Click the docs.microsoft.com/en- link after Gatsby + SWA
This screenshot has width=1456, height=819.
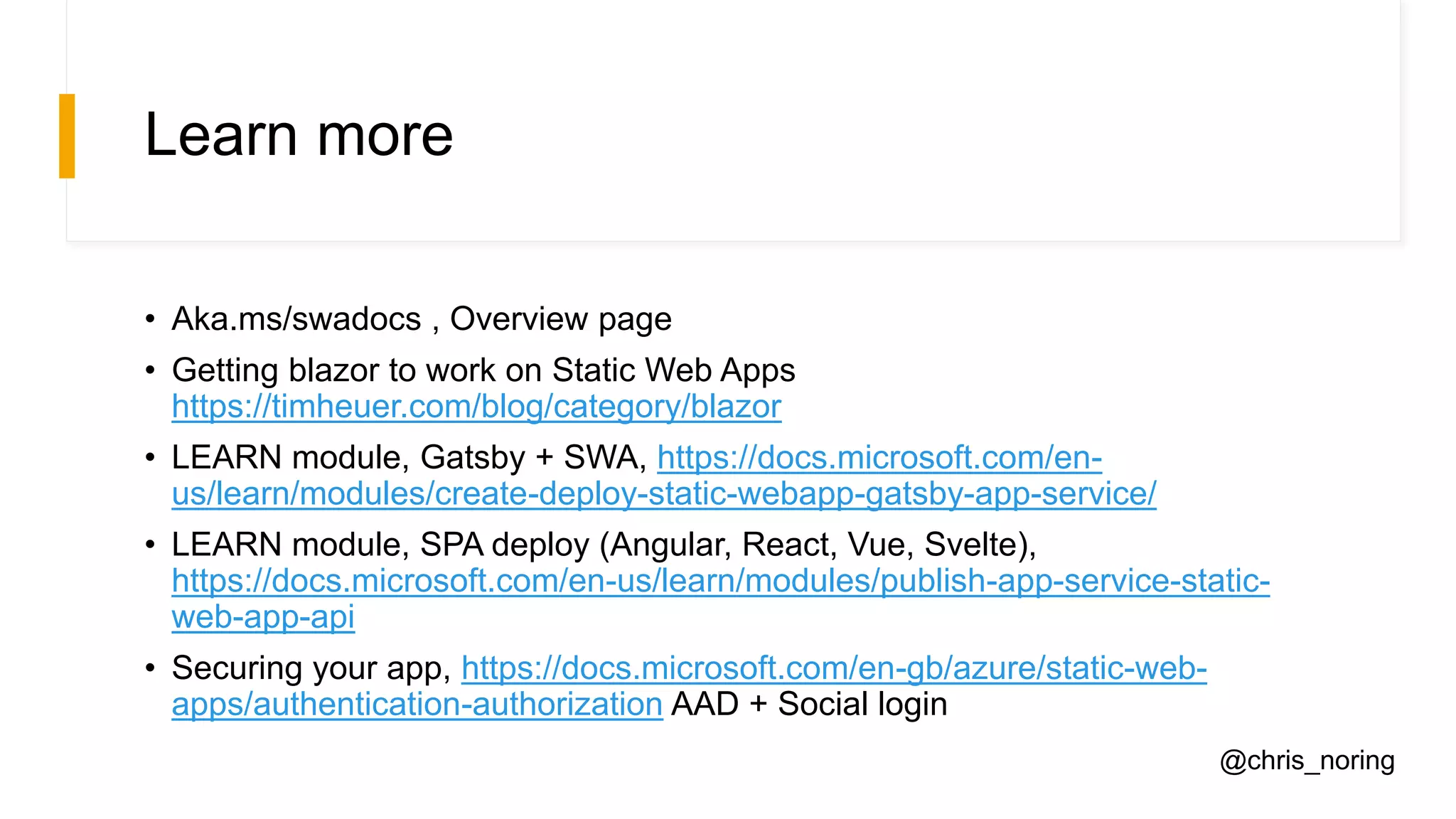[879, 457]
